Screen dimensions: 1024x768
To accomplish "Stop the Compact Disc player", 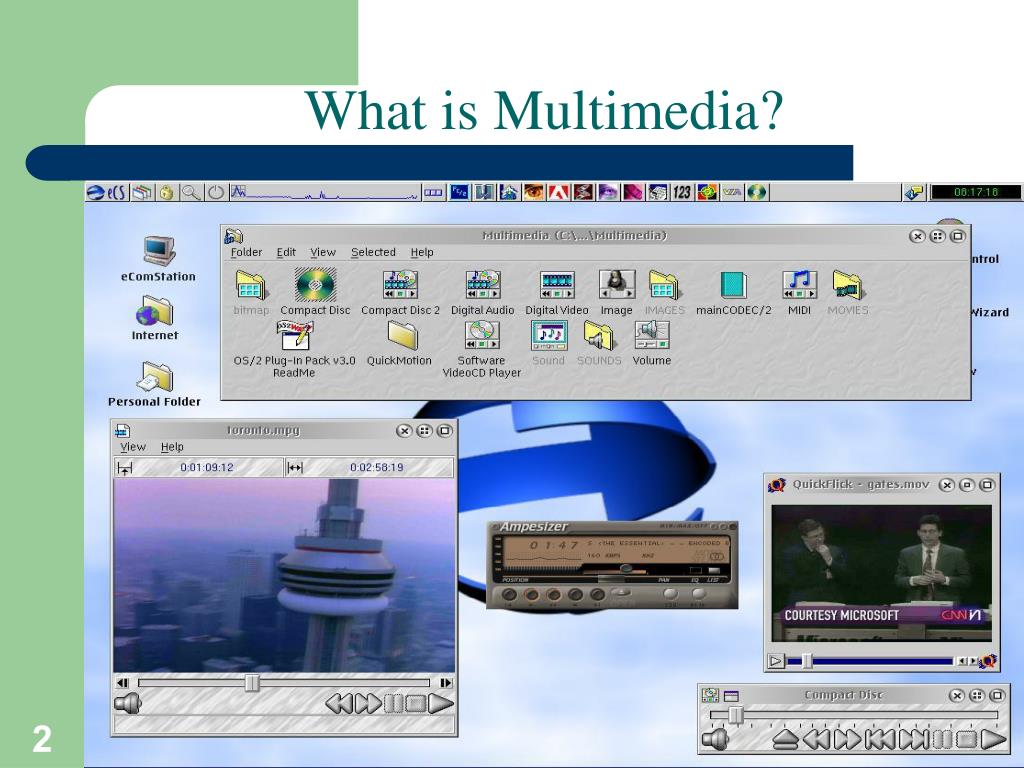I will click(967, 739).
